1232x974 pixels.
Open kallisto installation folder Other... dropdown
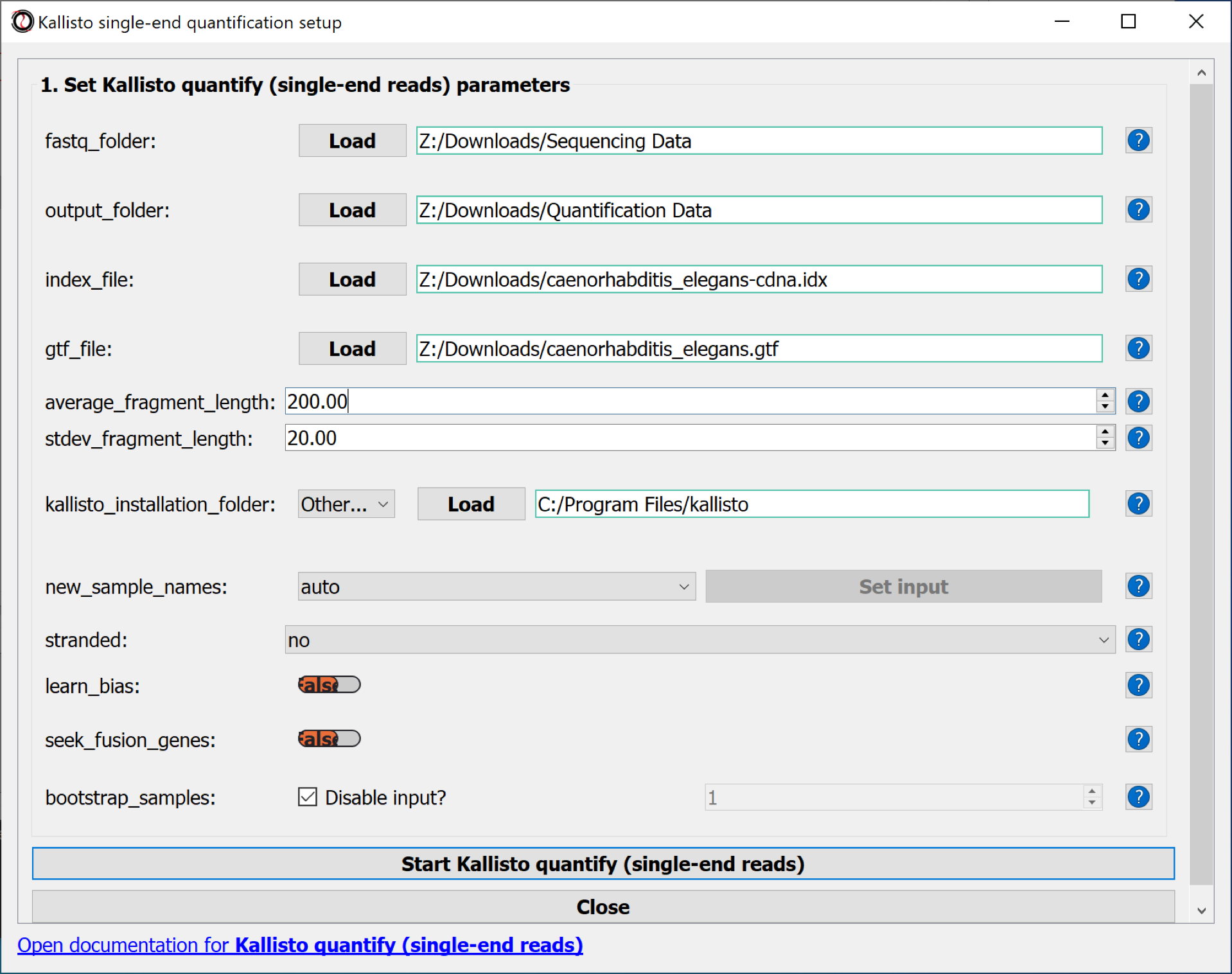[346, 504]
